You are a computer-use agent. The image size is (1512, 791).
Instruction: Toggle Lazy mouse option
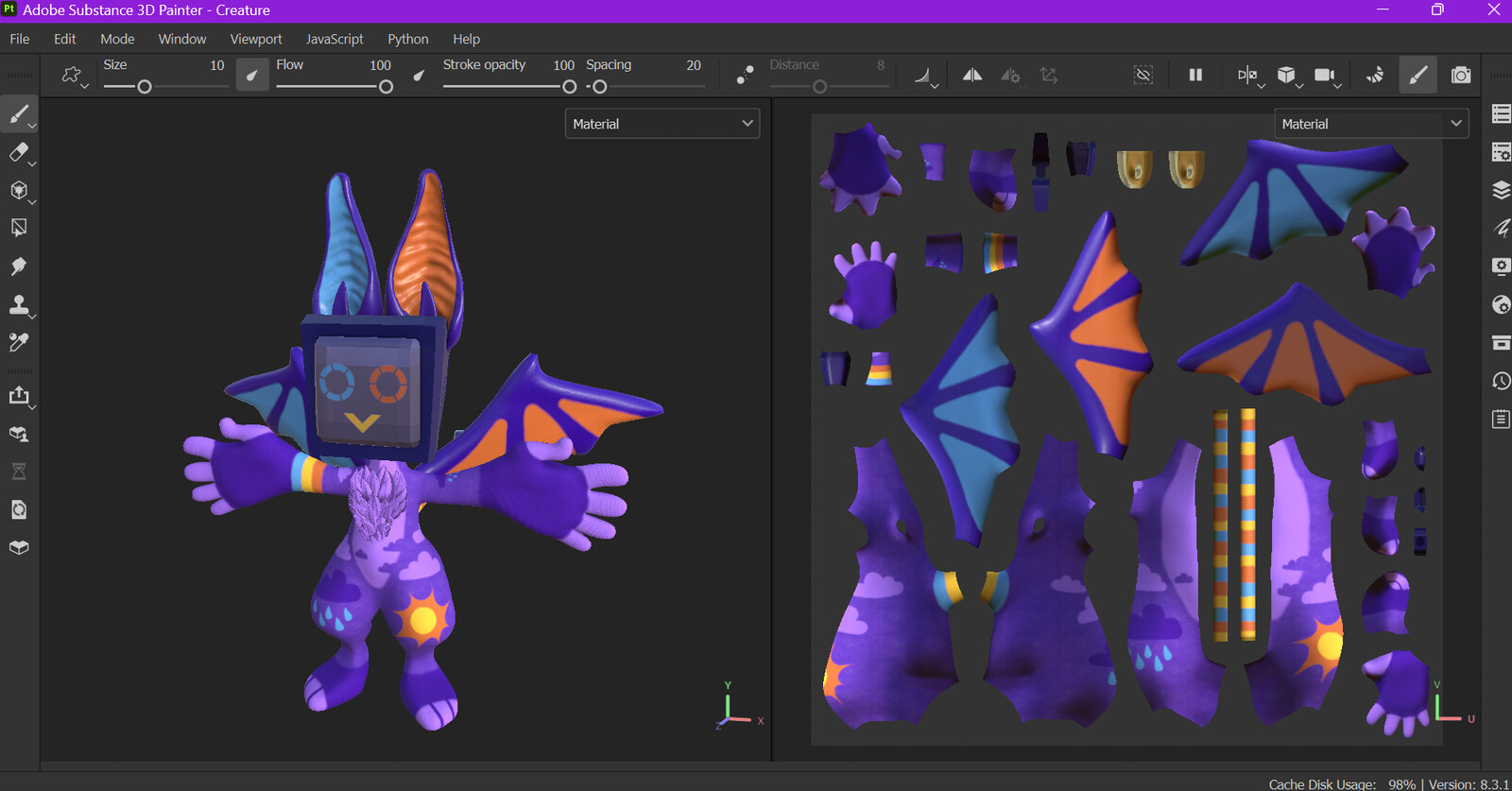(x=745, y=76)
